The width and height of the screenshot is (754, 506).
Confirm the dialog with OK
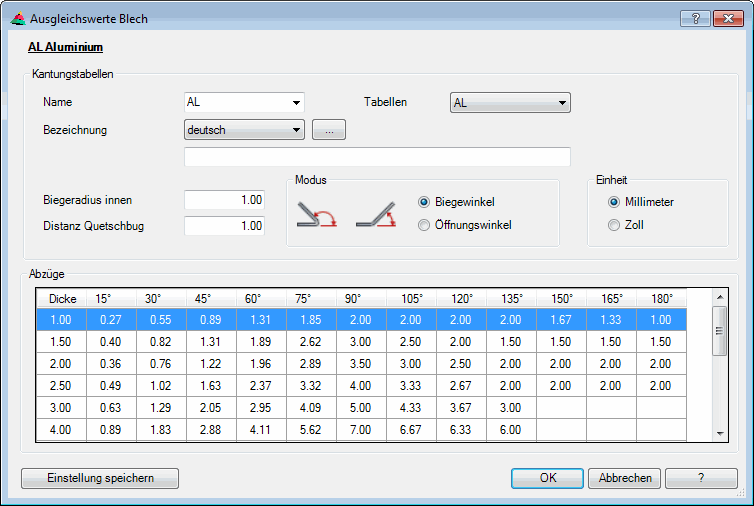[x=547, y=478]
